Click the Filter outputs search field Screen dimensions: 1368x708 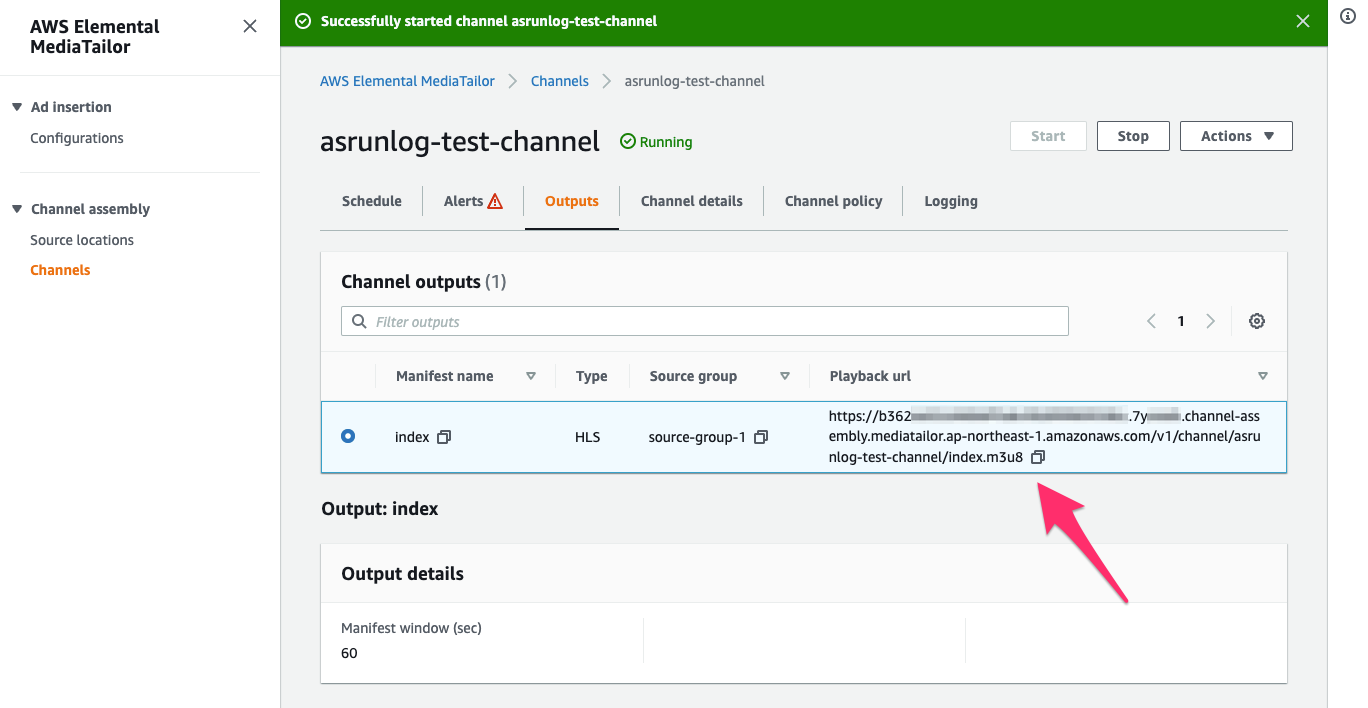[x=705, y=321]
